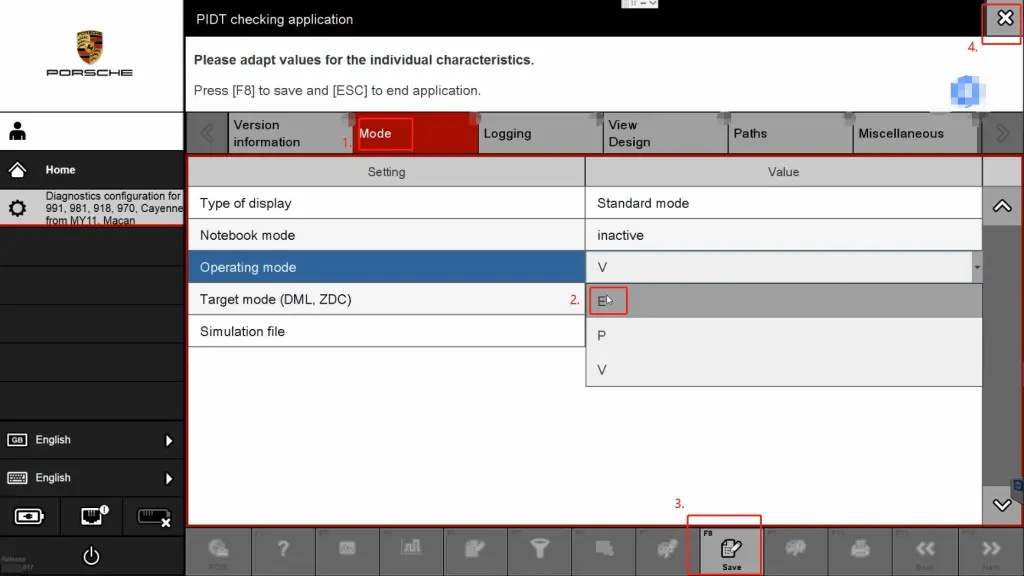
Task: Click the F8 Save button
Action: tap(731, 550)
